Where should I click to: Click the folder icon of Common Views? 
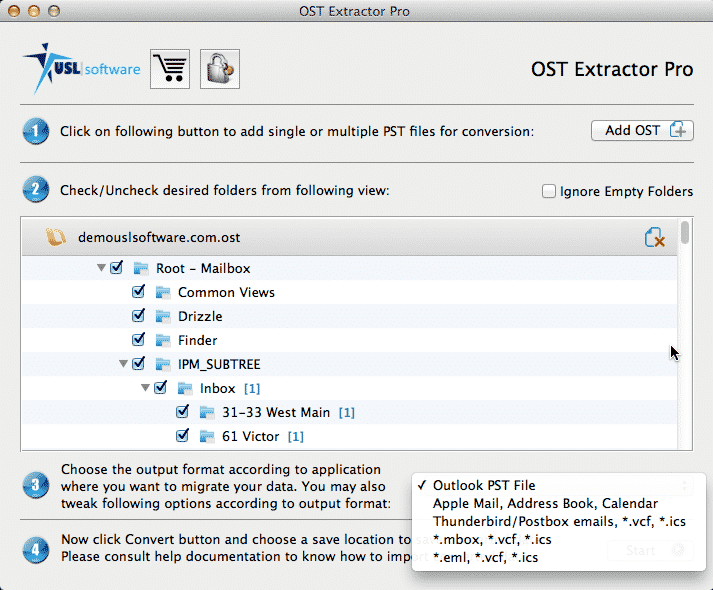(163, 293)
